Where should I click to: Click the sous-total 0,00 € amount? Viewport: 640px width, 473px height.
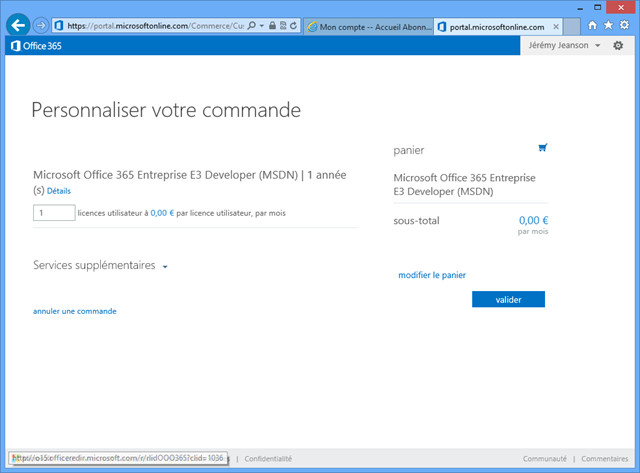point(533,220)
